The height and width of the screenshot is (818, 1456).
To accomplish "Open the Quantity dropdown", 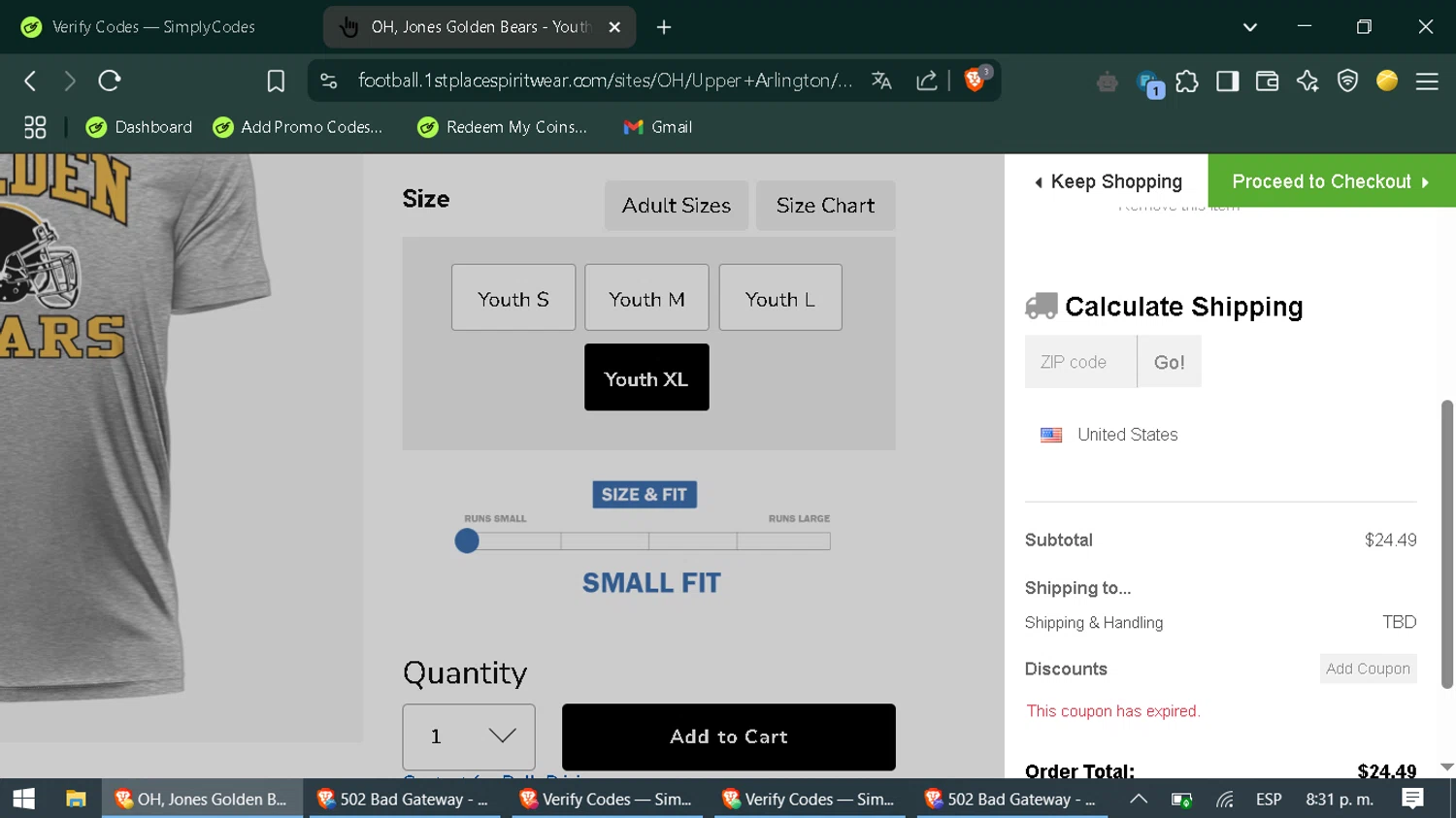I will 469,737.
